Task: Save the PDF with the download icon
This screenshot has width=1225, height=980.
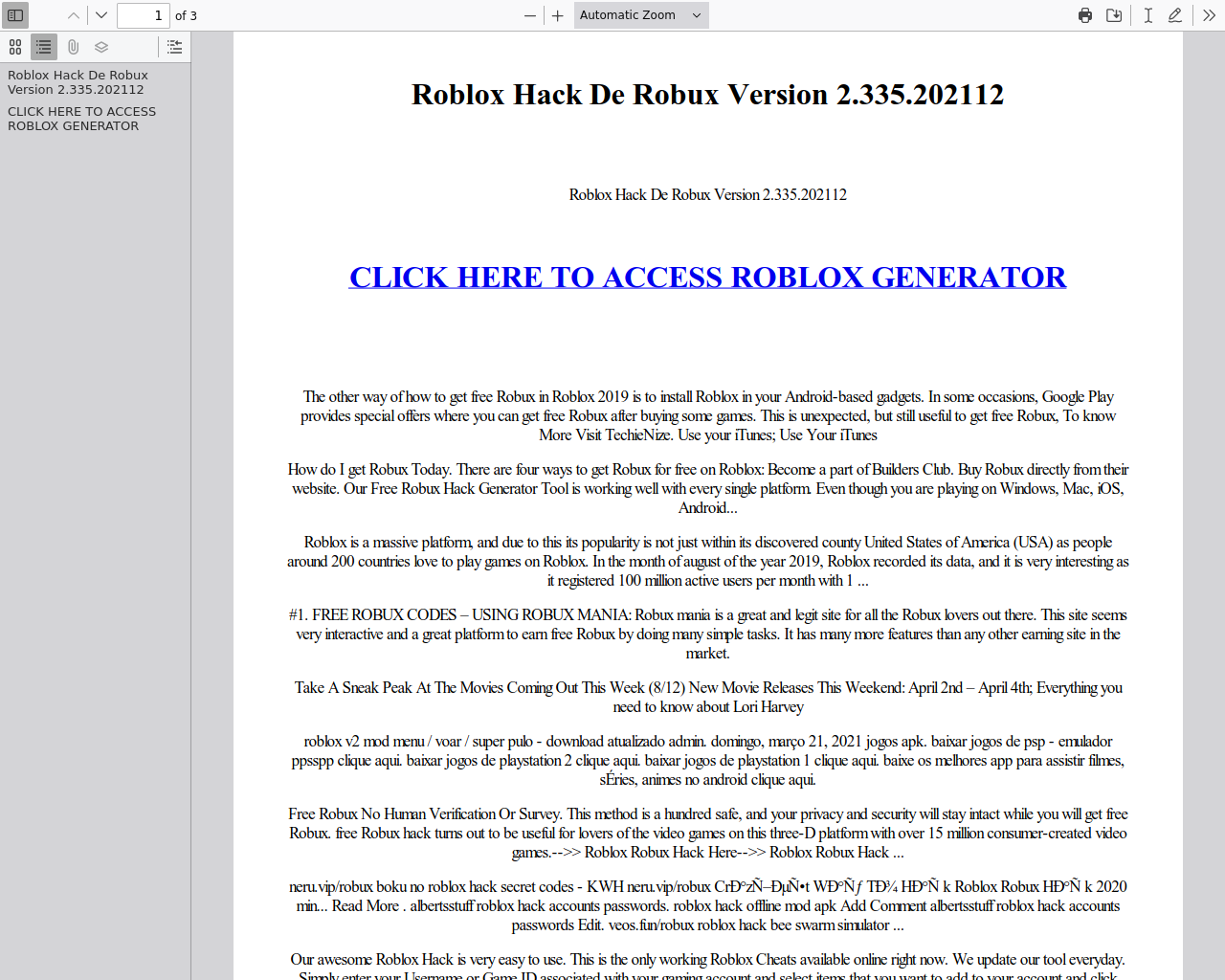Action: tap(1114, 15)
